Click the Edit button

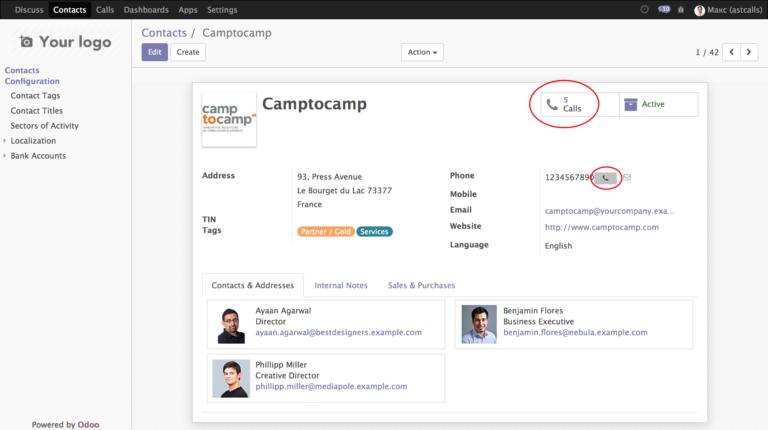[x=155, y=52]
